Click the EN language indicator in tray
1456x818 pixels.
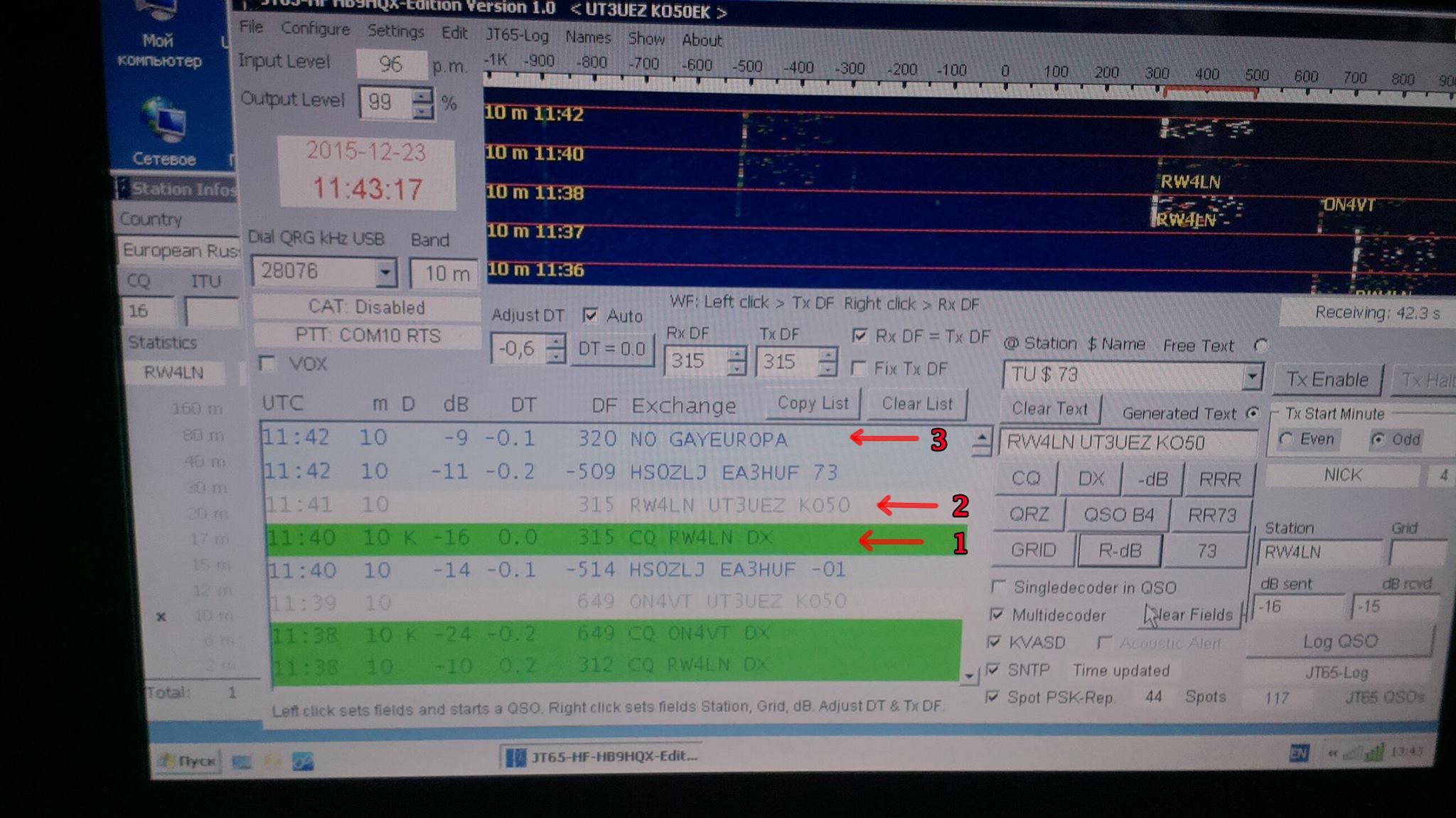1298,753
